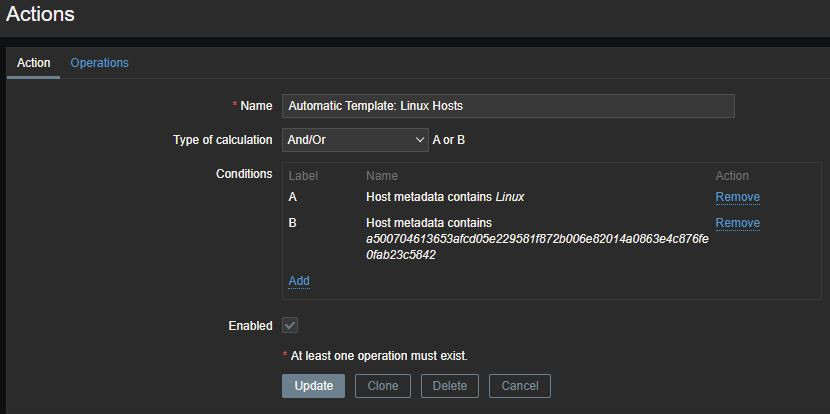The width and height of the screenshot is (830, 414).
Task: Add a new condition
Action: (299, 281)
